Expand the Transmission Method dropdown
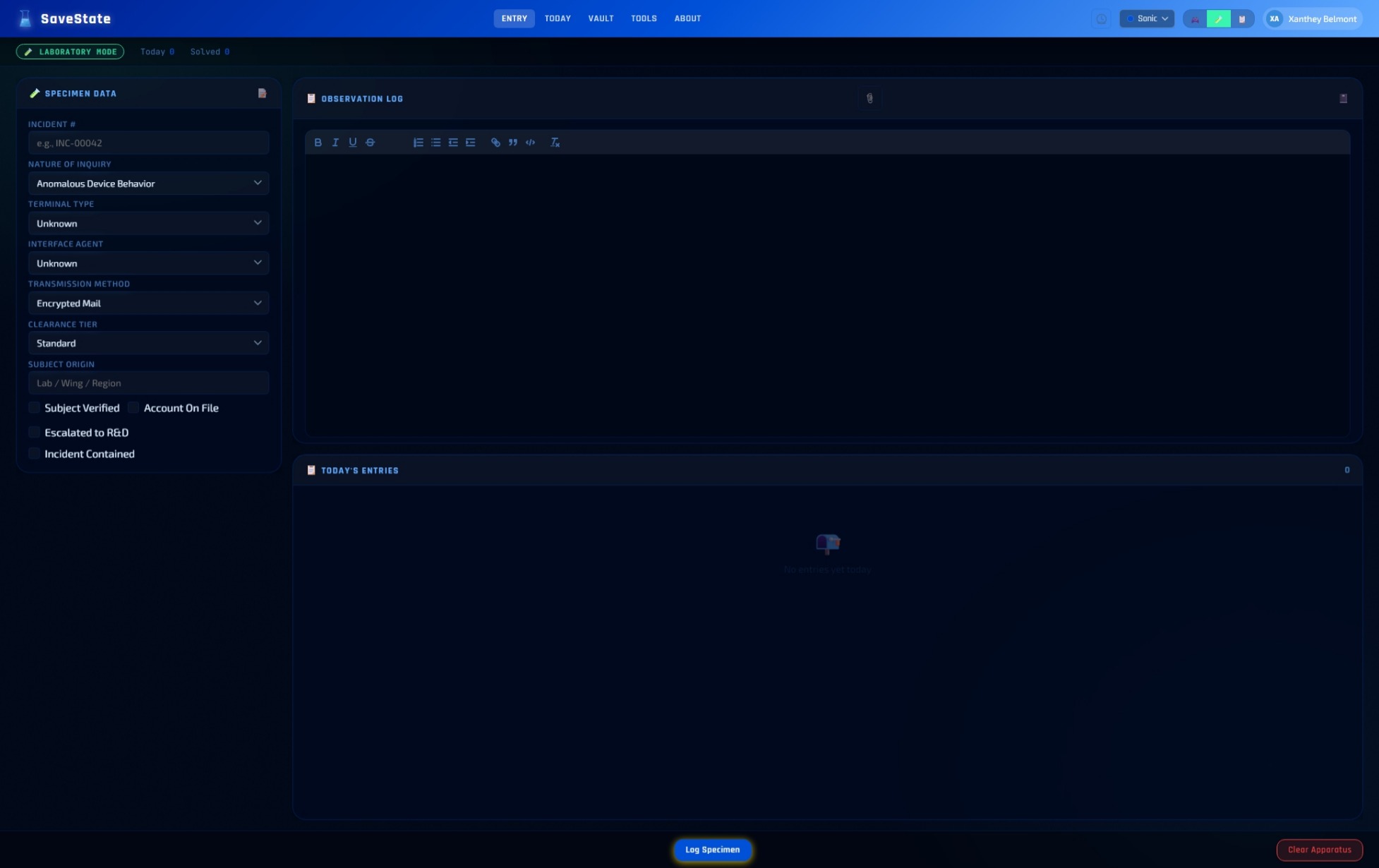The image size is (1379, 868). 148,303
